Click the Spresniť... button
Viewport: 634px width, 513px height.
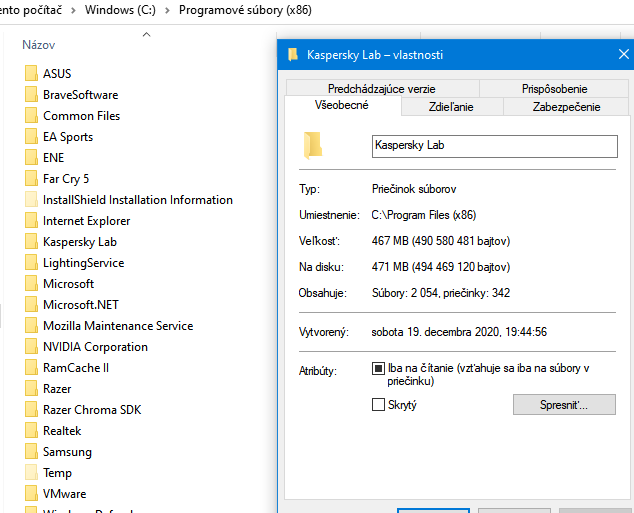point(564,405)
